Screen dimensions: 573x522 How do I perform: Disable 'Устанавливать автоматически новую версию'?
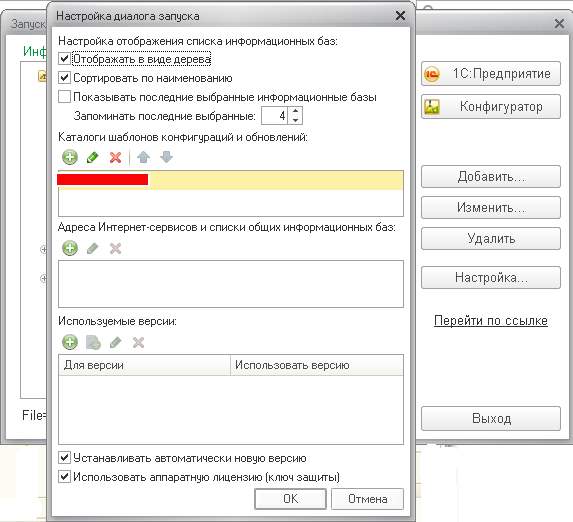pos(64,458)
